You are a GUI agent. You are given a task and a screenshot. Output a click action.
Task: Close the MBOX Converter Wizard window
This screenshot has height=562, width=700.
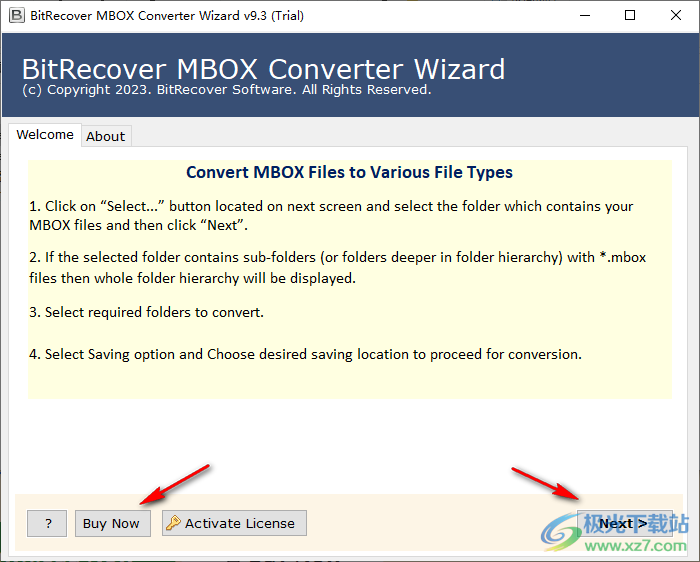[x=676, y=16]
